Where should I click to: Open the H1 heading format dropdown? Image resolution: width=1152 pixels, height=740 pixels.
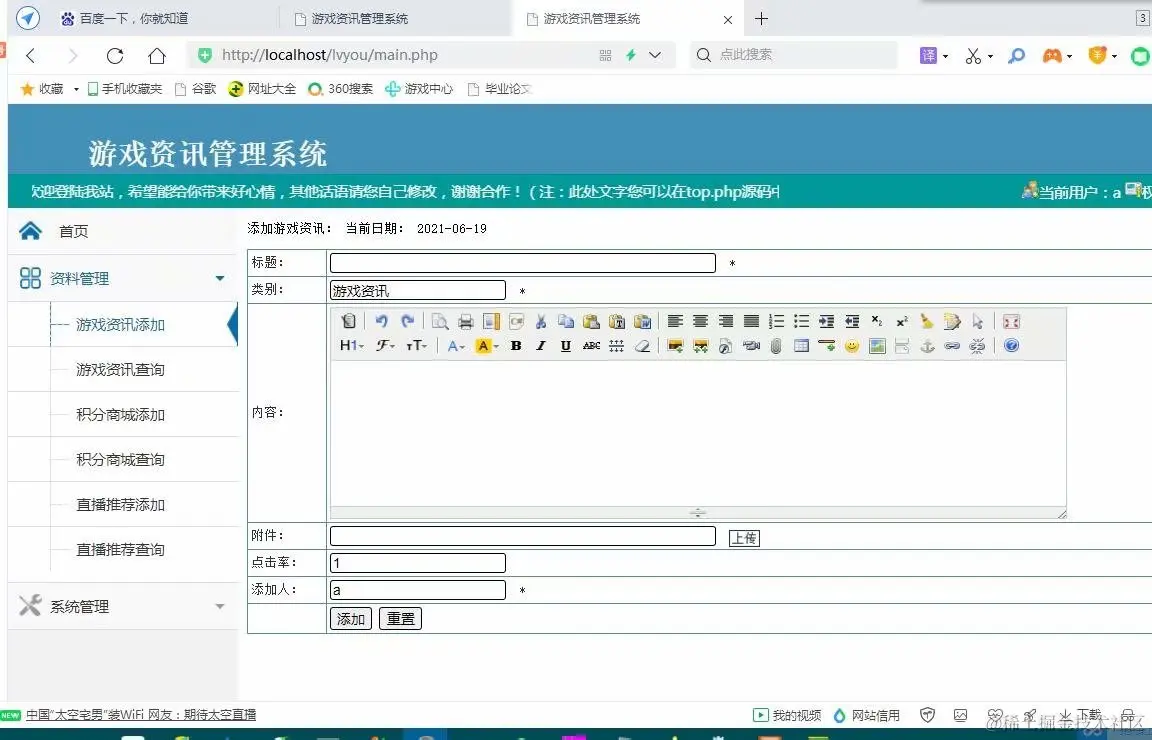click(352, 345)
